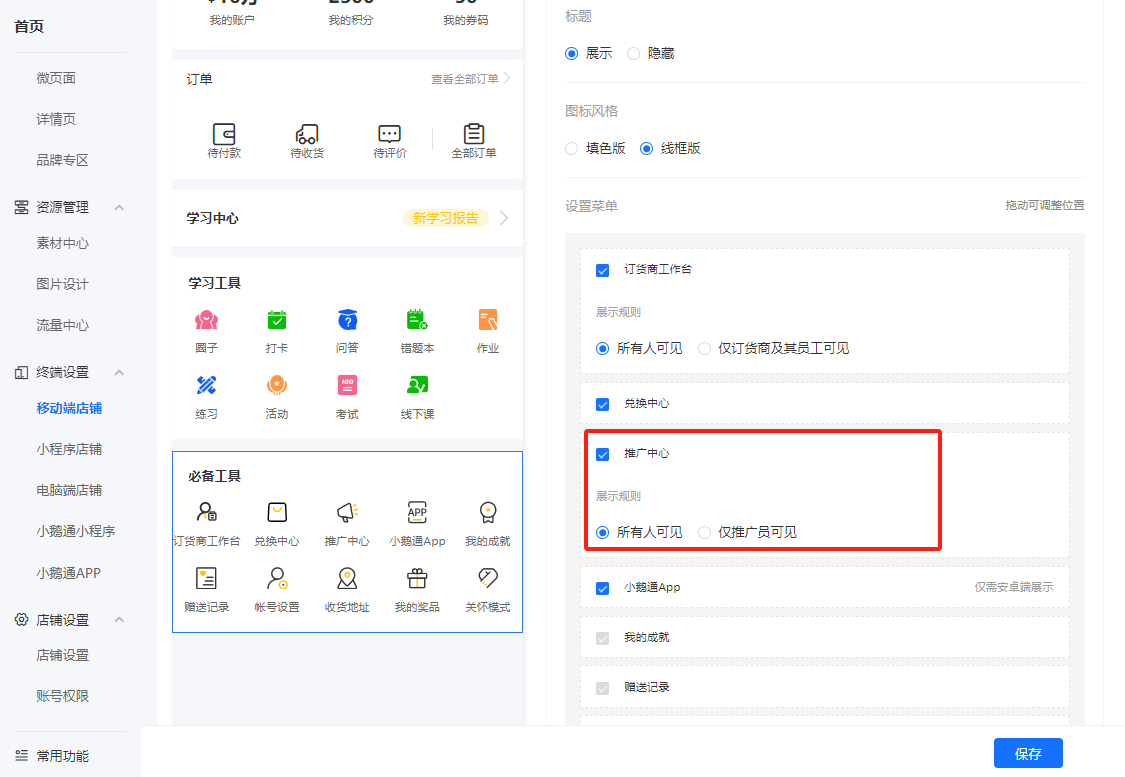
Task: Collapse the 终端设置 menu group
Action: pos(119,372)
